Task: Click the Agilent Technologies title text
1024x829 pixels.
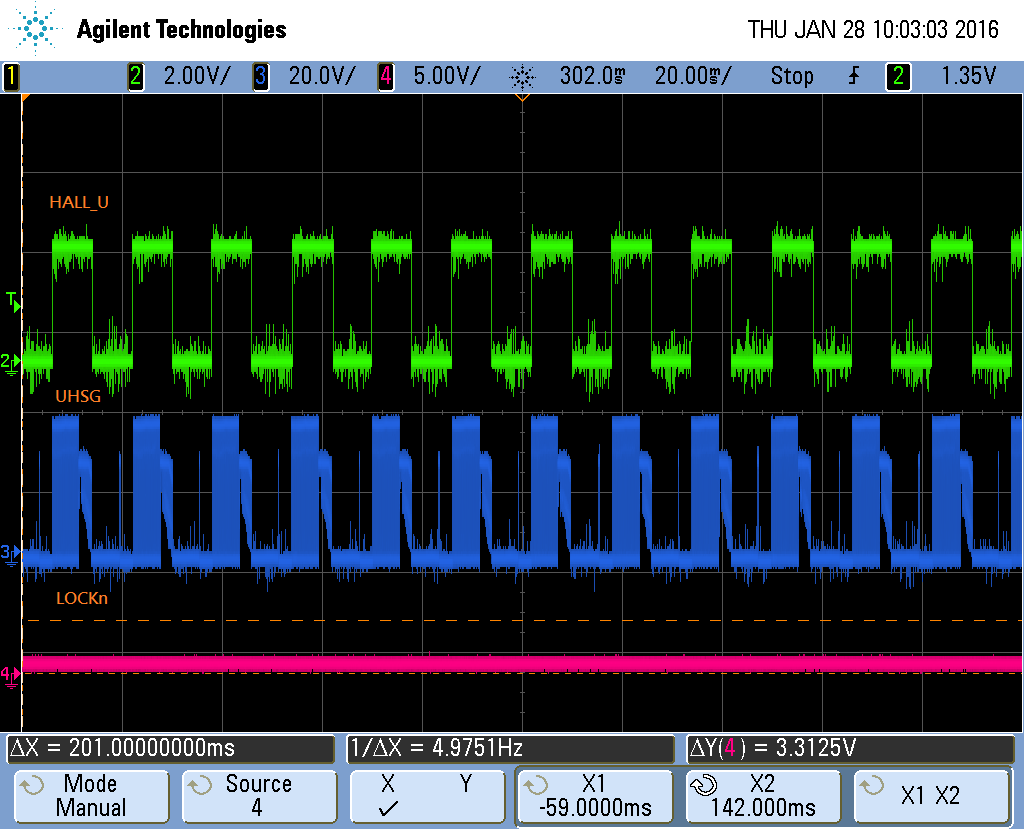Action: pos(182,29)
